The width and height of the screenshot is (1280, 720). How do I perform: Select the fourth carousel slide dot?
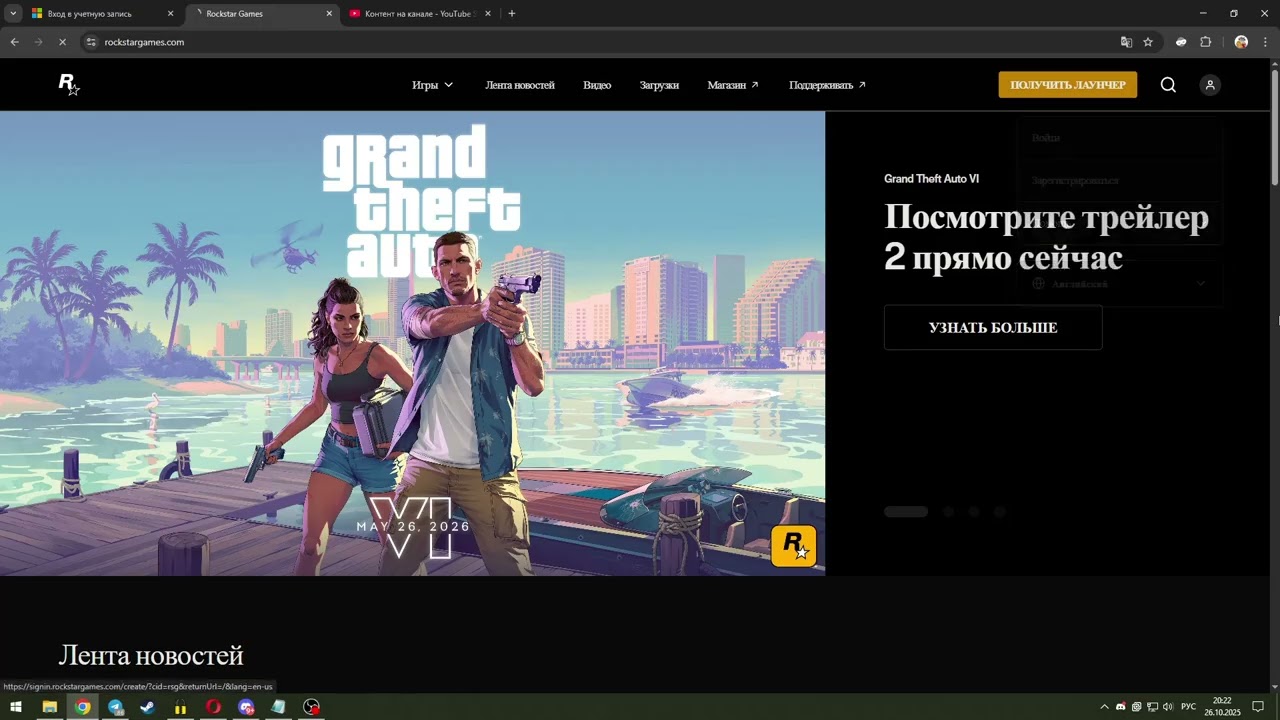tap(1000, 512)
